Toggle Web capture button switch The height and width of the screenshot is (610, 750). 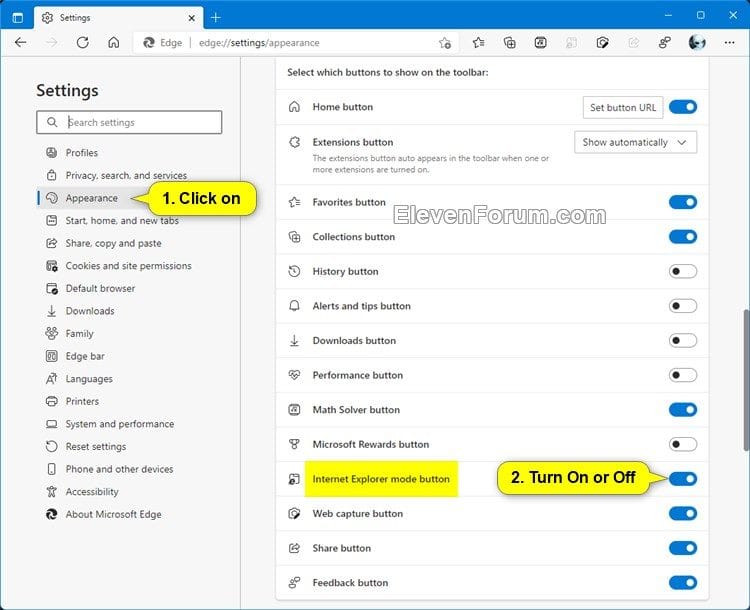coord(683,513)
